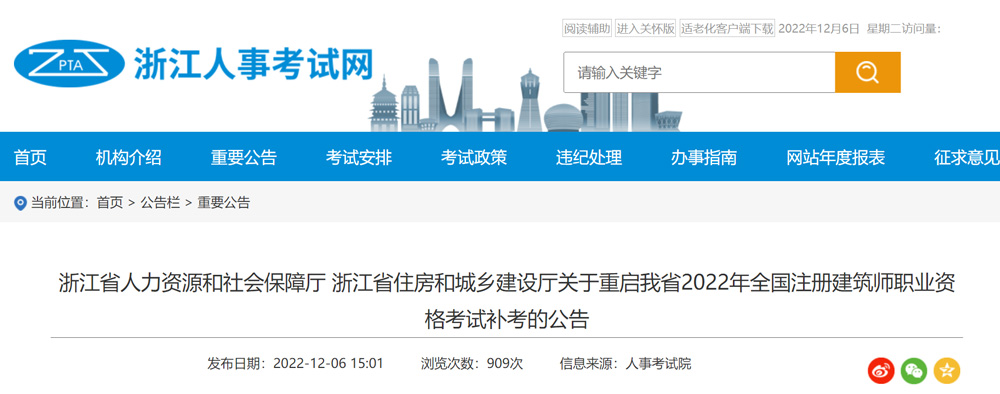Switch to 进入关怀版 mode

(x=645, y=28)
